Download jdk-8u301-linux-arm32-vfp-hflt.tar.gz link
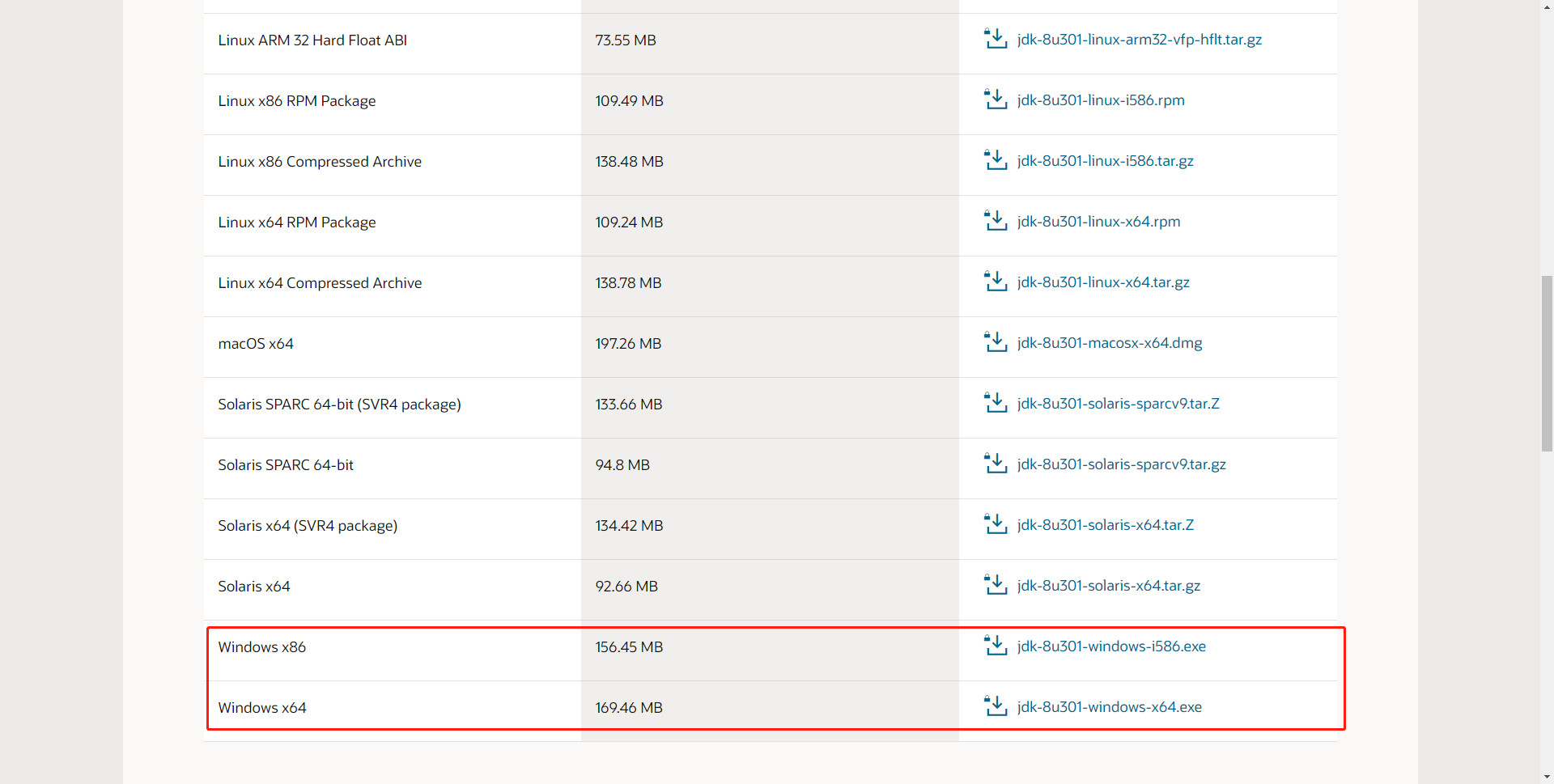Viewport: 1554px width, 784px height. (x=1140, y=40)
